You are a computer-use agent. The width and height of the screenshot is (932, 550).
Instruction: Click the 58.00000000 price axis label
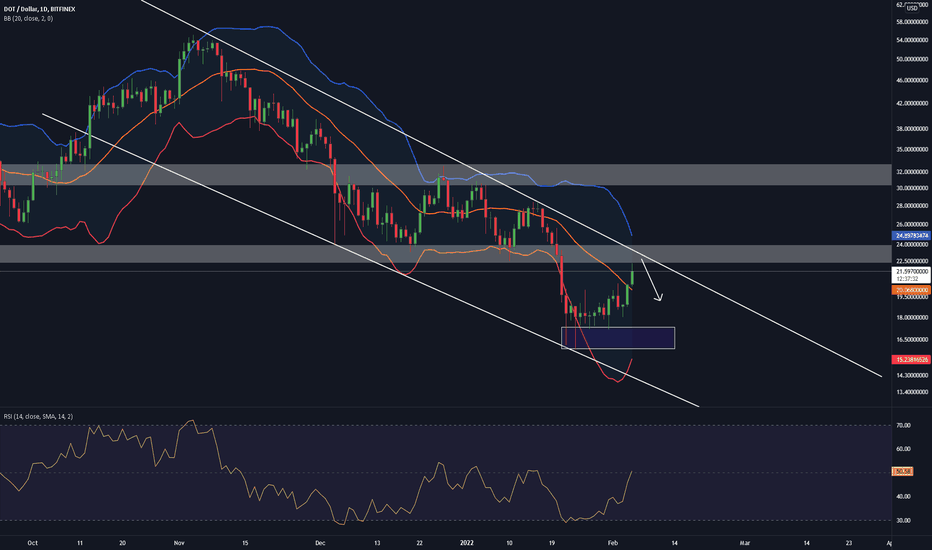point(912,22)
